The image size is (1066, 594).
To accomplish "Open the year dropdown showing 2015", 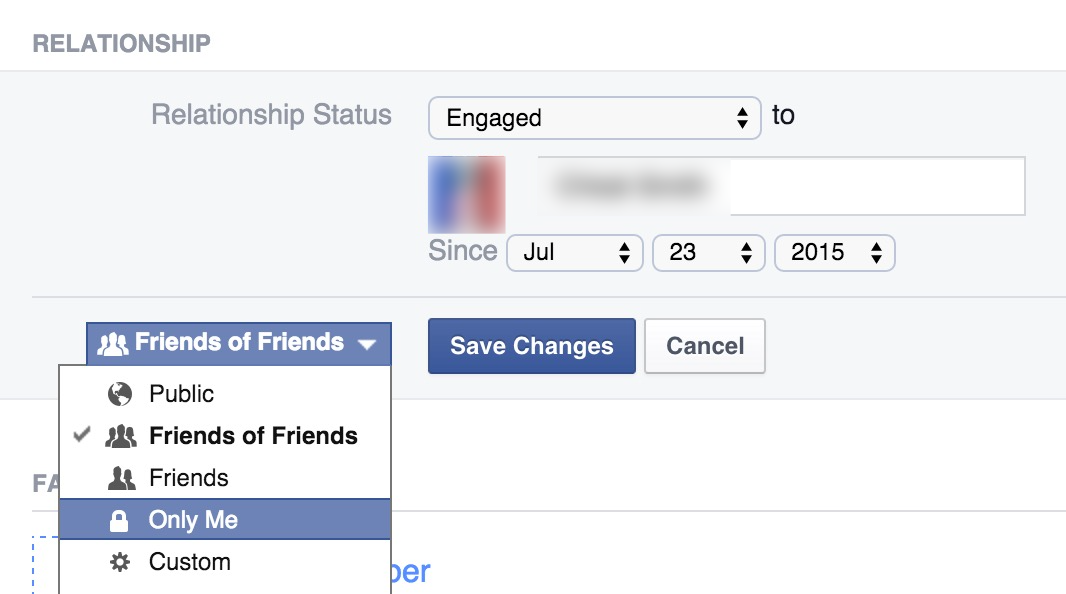I will (834, 252).
